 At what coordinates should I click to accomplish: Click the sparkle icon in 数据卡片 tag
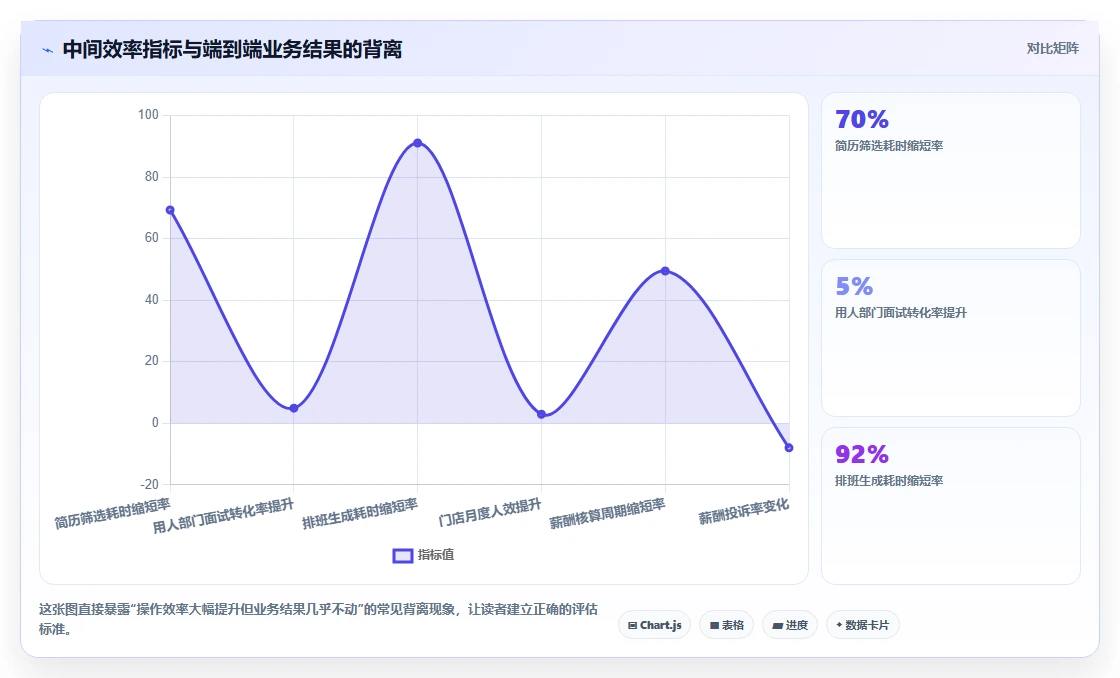point(839,625)
